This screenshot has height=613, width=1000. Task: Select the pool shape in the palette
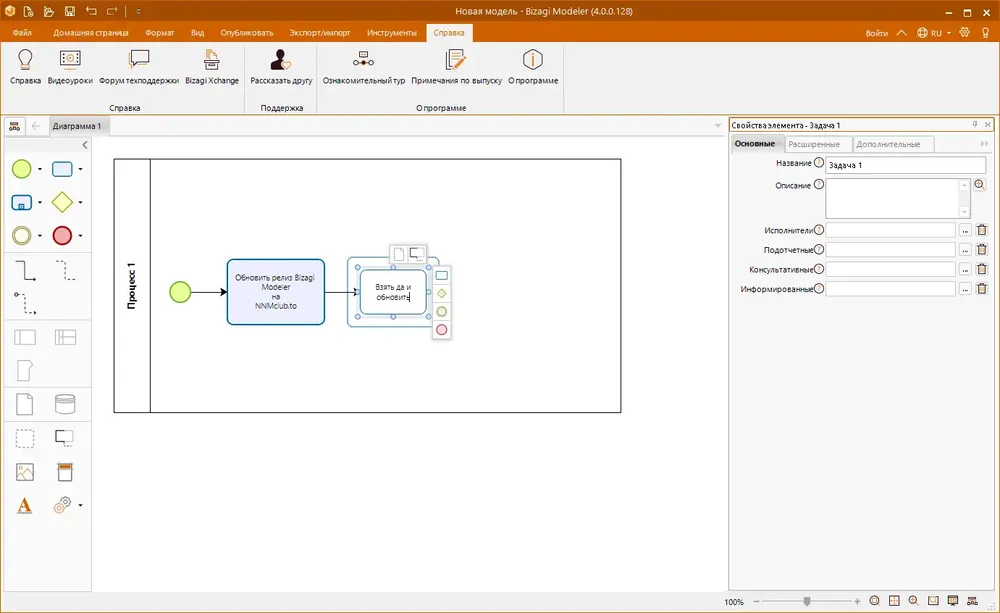point(25,337)
